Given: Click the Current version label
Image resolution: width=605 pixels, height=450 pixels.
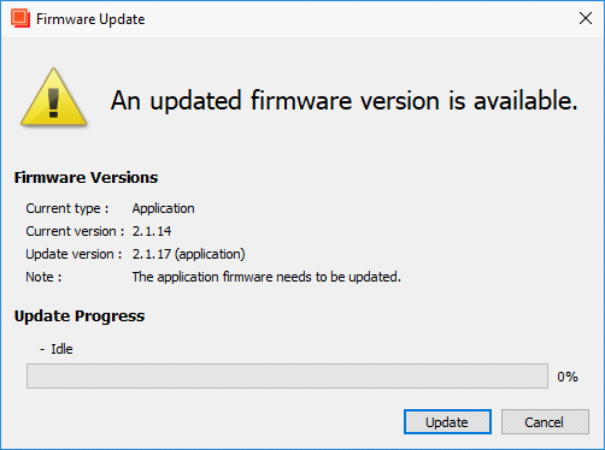Looking at the screenshot, I should point(75,231).
